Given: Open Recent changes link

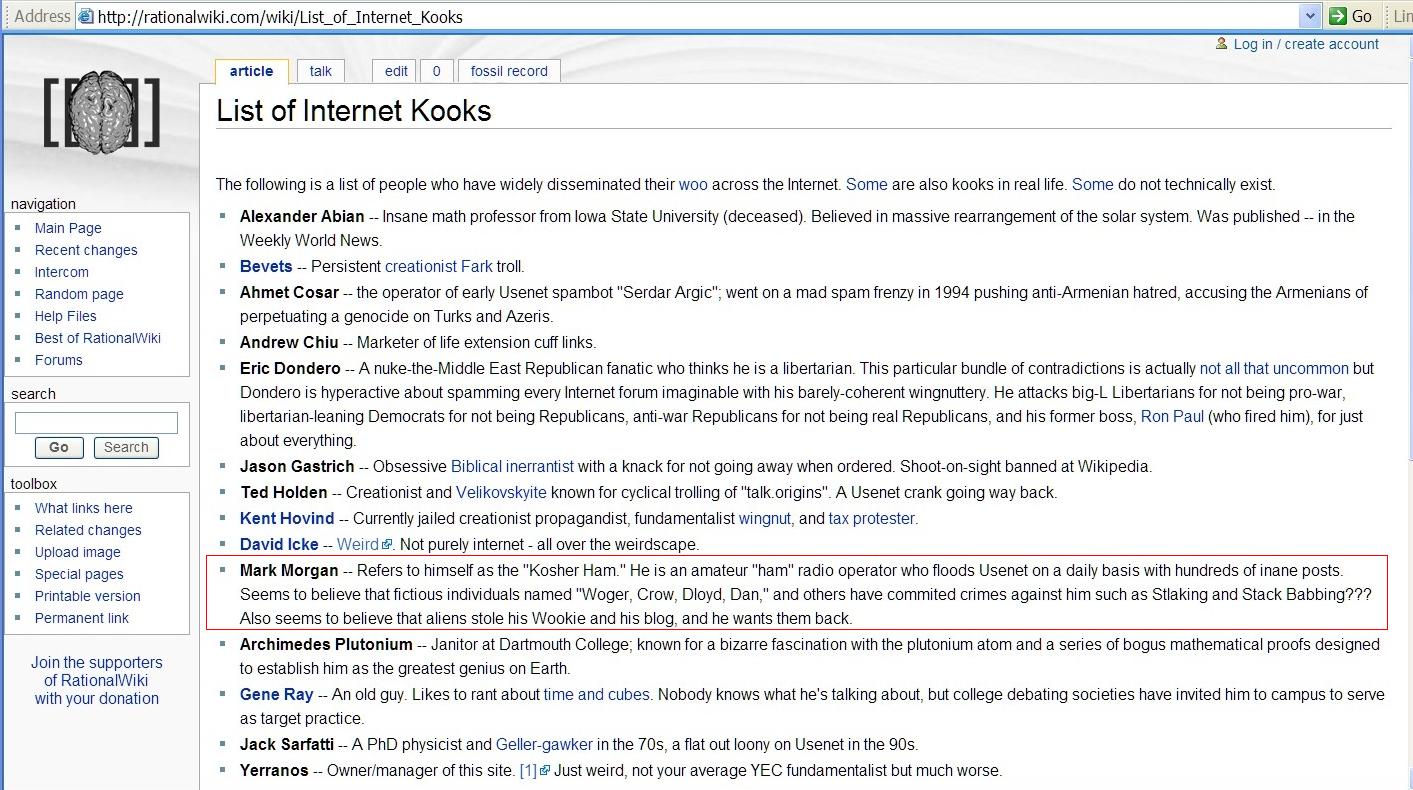Looking at the screenshot, I should tap(86, 250).
